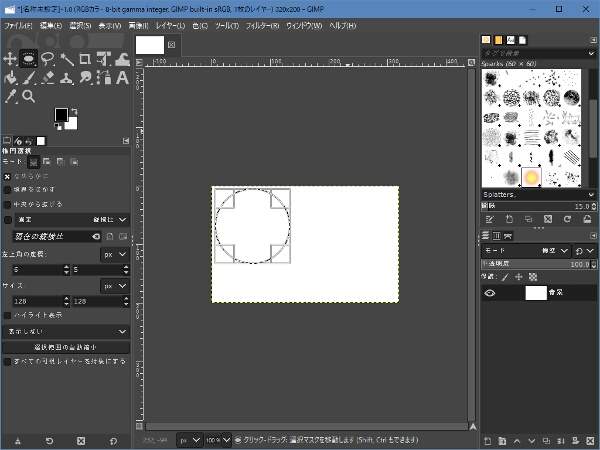Toggle visibility eye of the layer
This screenshot has width=600, height=450.
coord(490,293)
